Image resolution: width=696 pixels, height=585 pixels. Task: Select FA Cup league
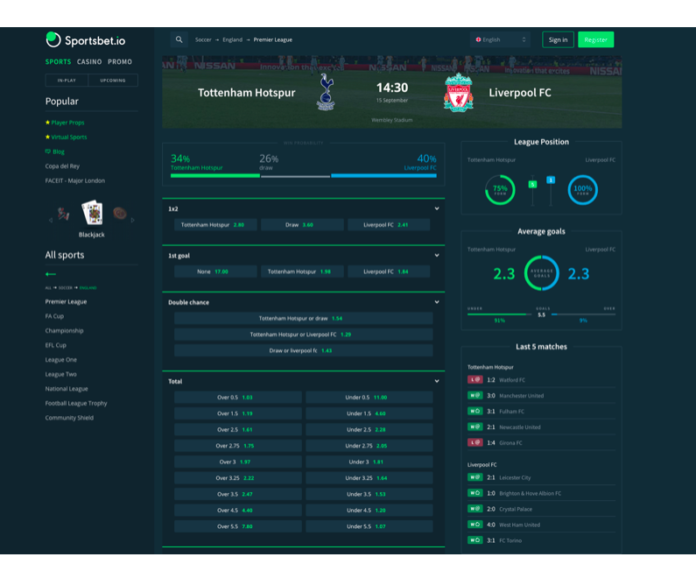54,316
